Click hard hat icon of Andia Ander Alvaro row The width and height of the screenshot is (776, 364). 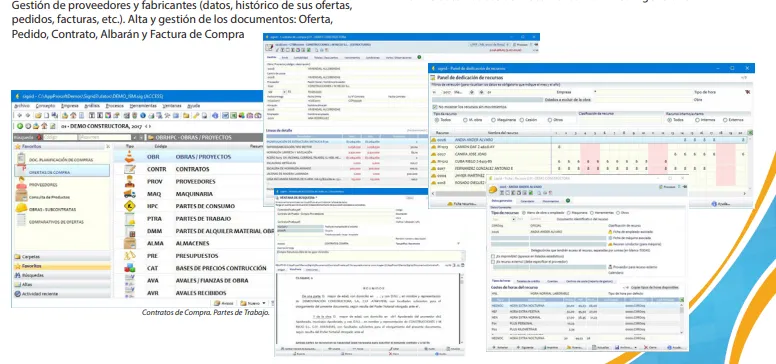tap(433, 140)
